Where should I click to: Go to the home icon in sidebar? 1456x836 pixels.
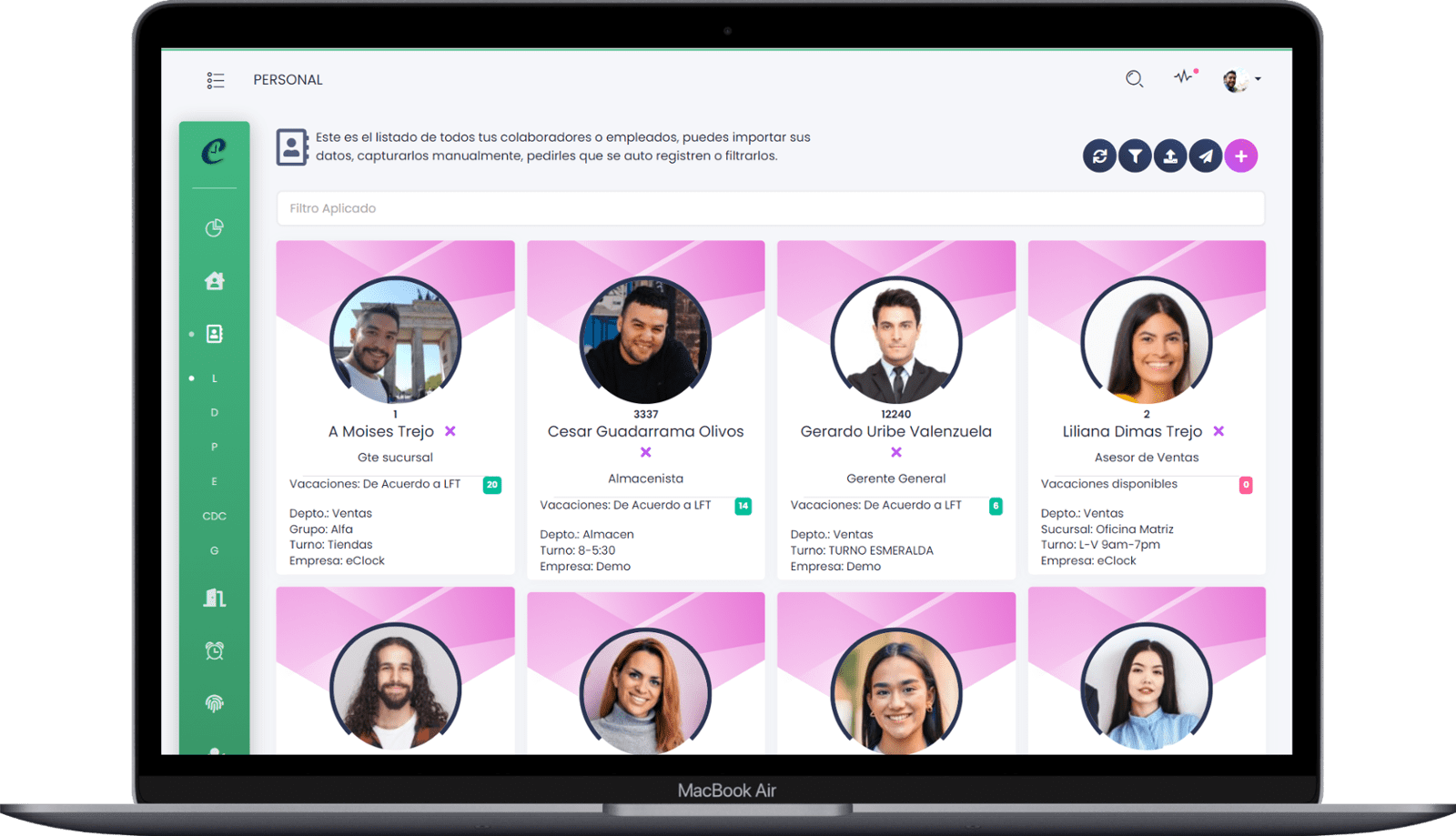[215, 281]
